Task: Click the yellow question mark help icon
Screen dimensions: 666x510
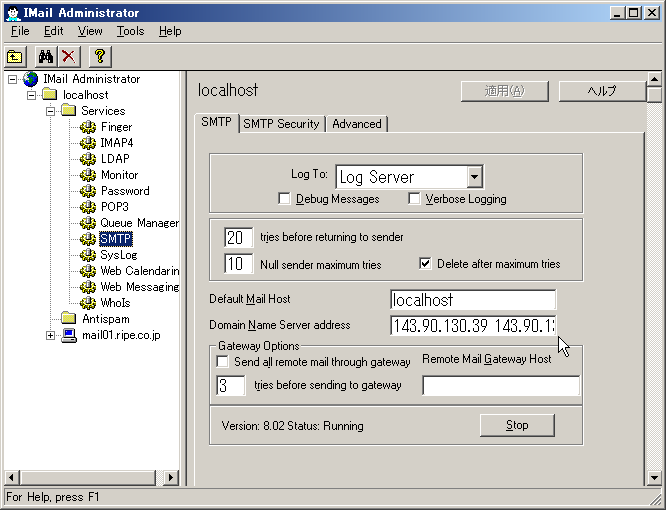Action: [x=100, y=56]
